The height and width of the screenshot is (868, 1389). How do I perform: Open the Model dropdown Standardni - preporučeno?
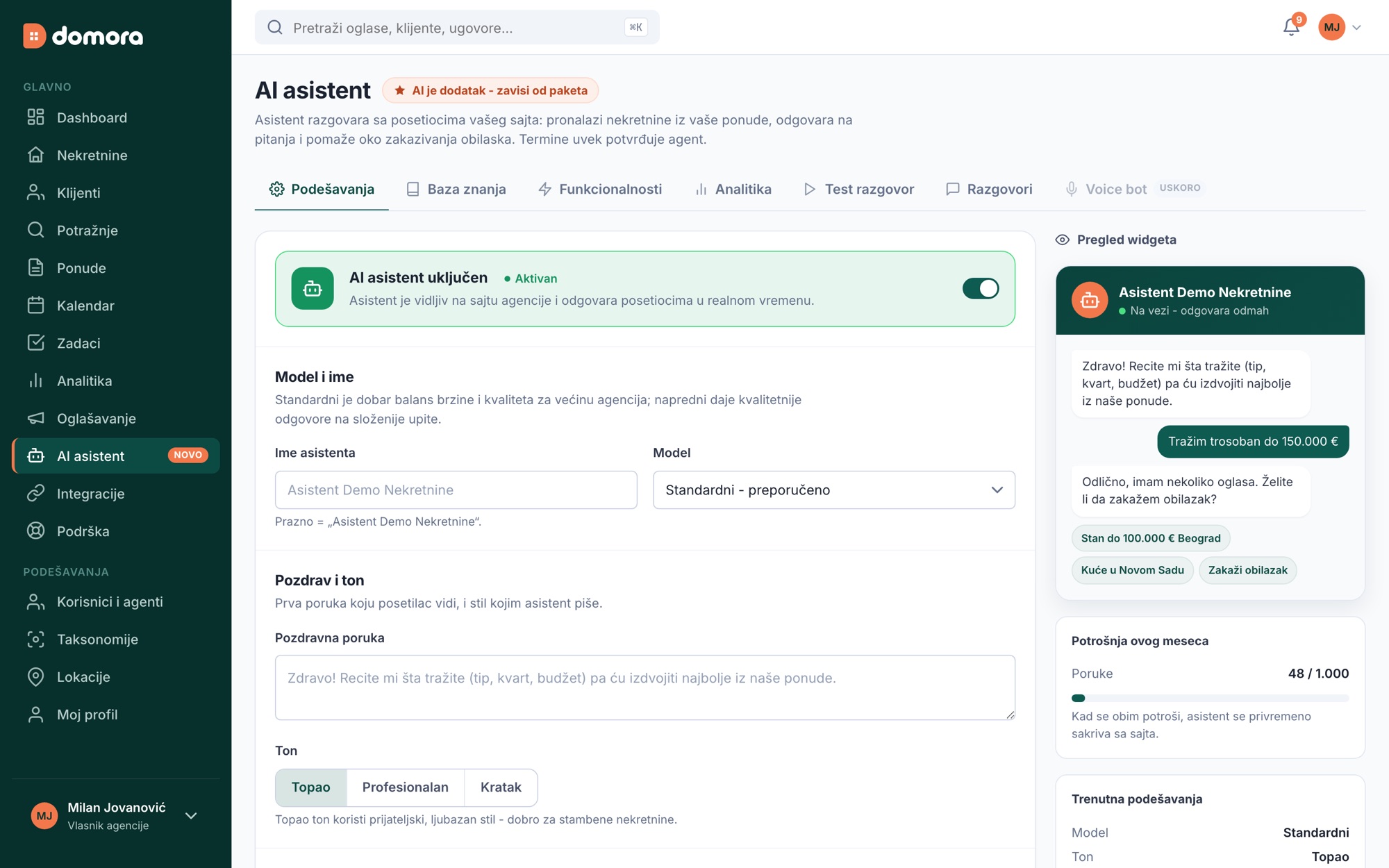tap(834, 490)
